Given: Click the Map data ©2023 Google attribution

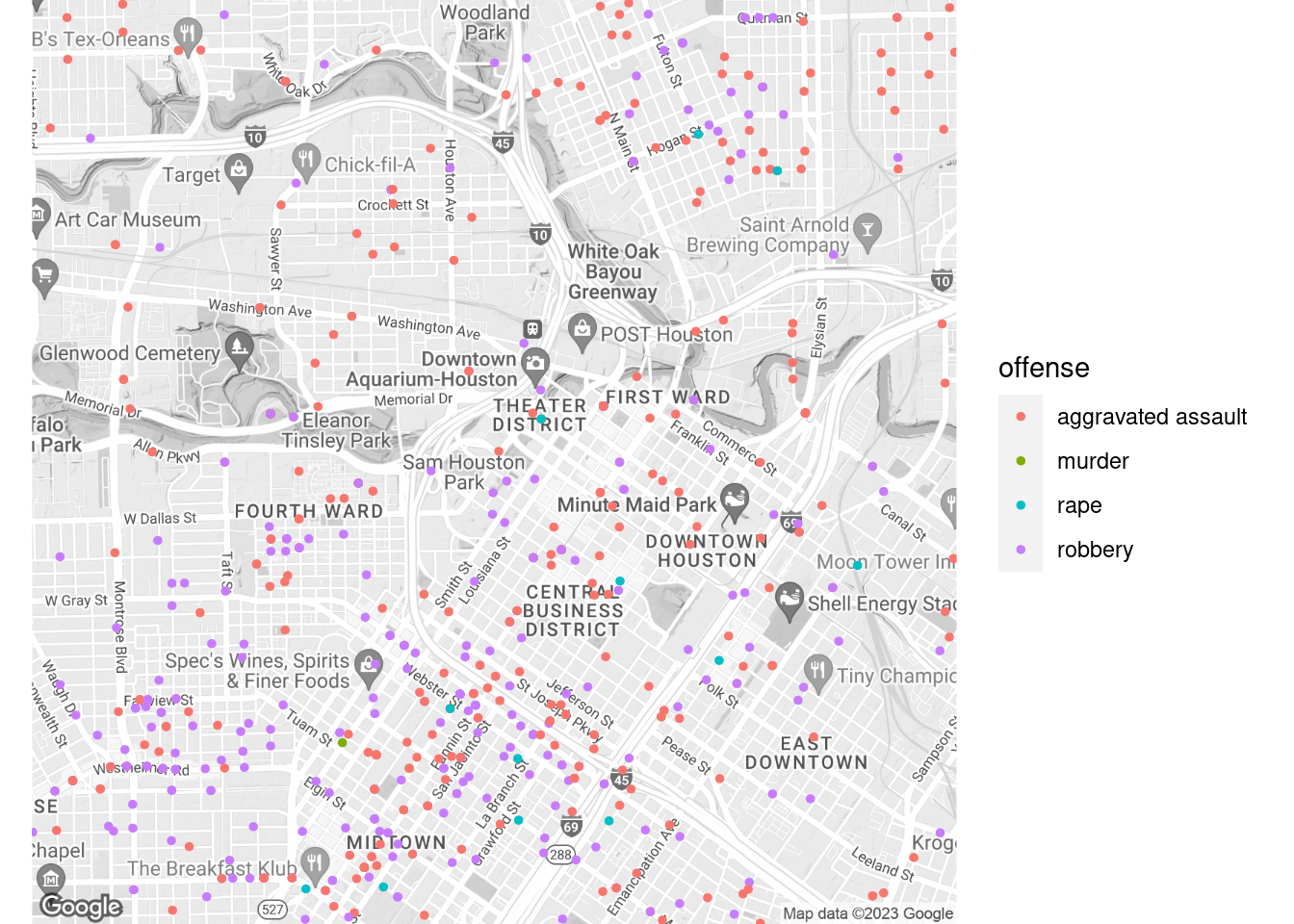Looking at the screenshot, I should (867, 913).
